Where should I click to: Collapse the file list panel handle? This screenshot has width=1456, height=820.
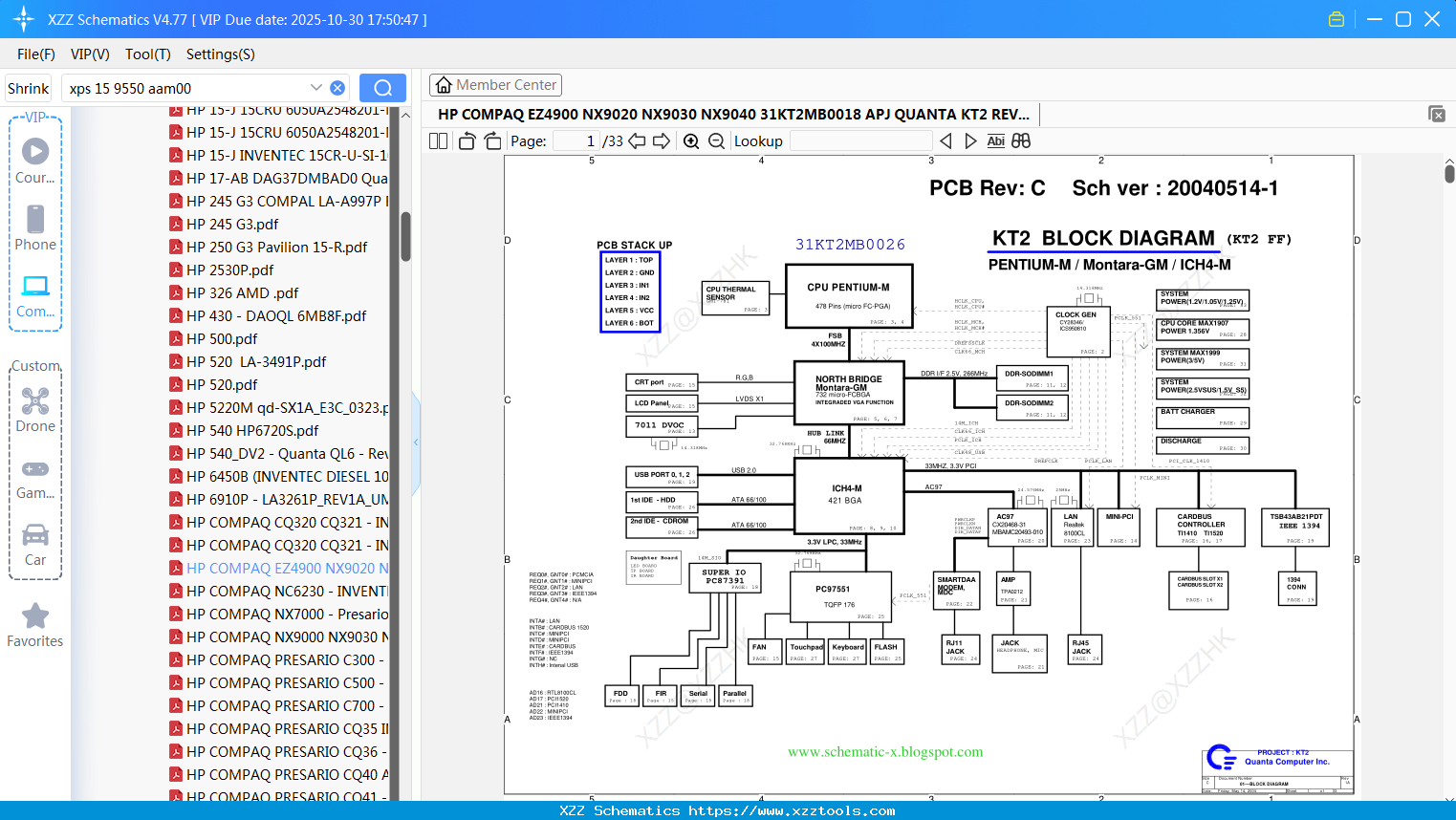pos(416,442)
